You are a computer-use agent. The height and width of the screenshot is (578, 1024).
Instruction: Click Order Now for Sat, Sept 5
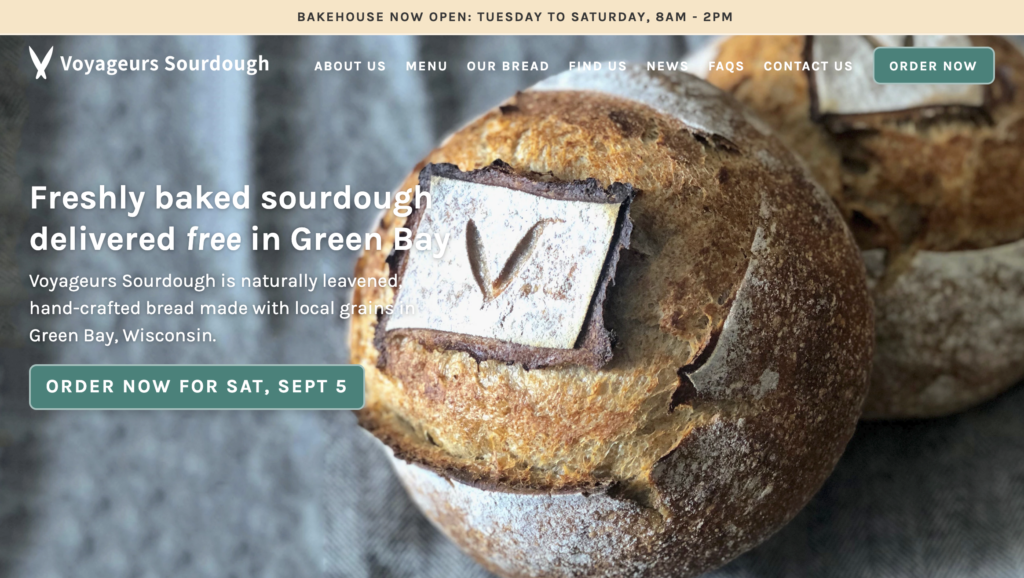pos(197,387)
